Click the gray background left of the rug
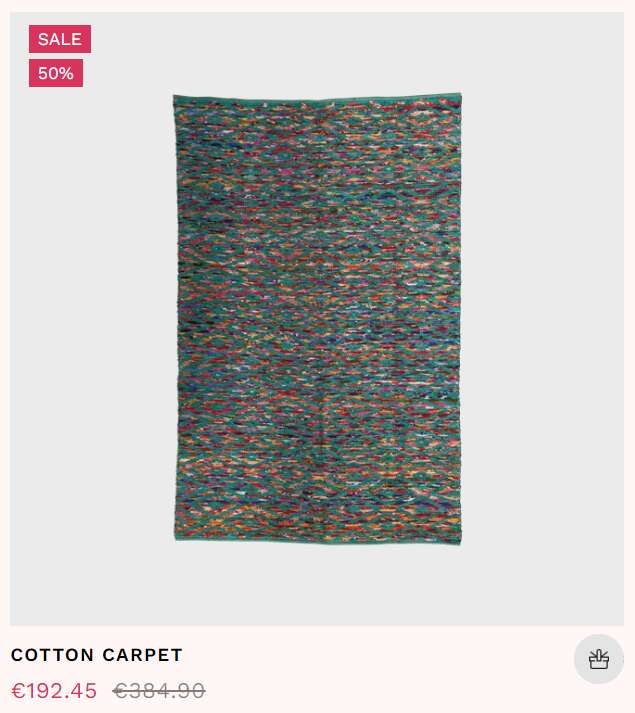The width and height of the screenshot is (635, 713). 91,318
